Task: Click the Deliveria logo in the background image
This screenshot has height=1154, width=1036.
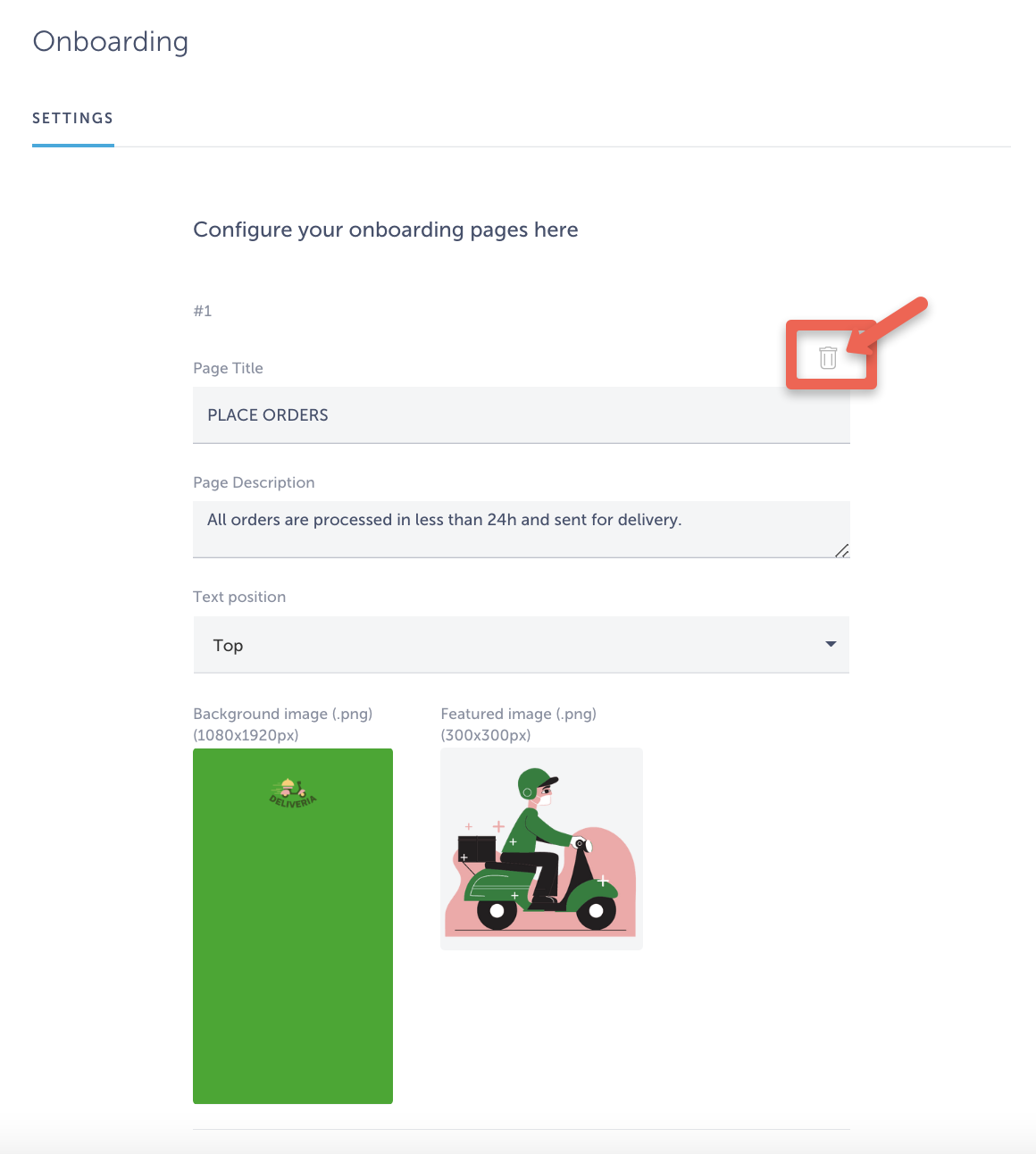Action: point(292,793)
